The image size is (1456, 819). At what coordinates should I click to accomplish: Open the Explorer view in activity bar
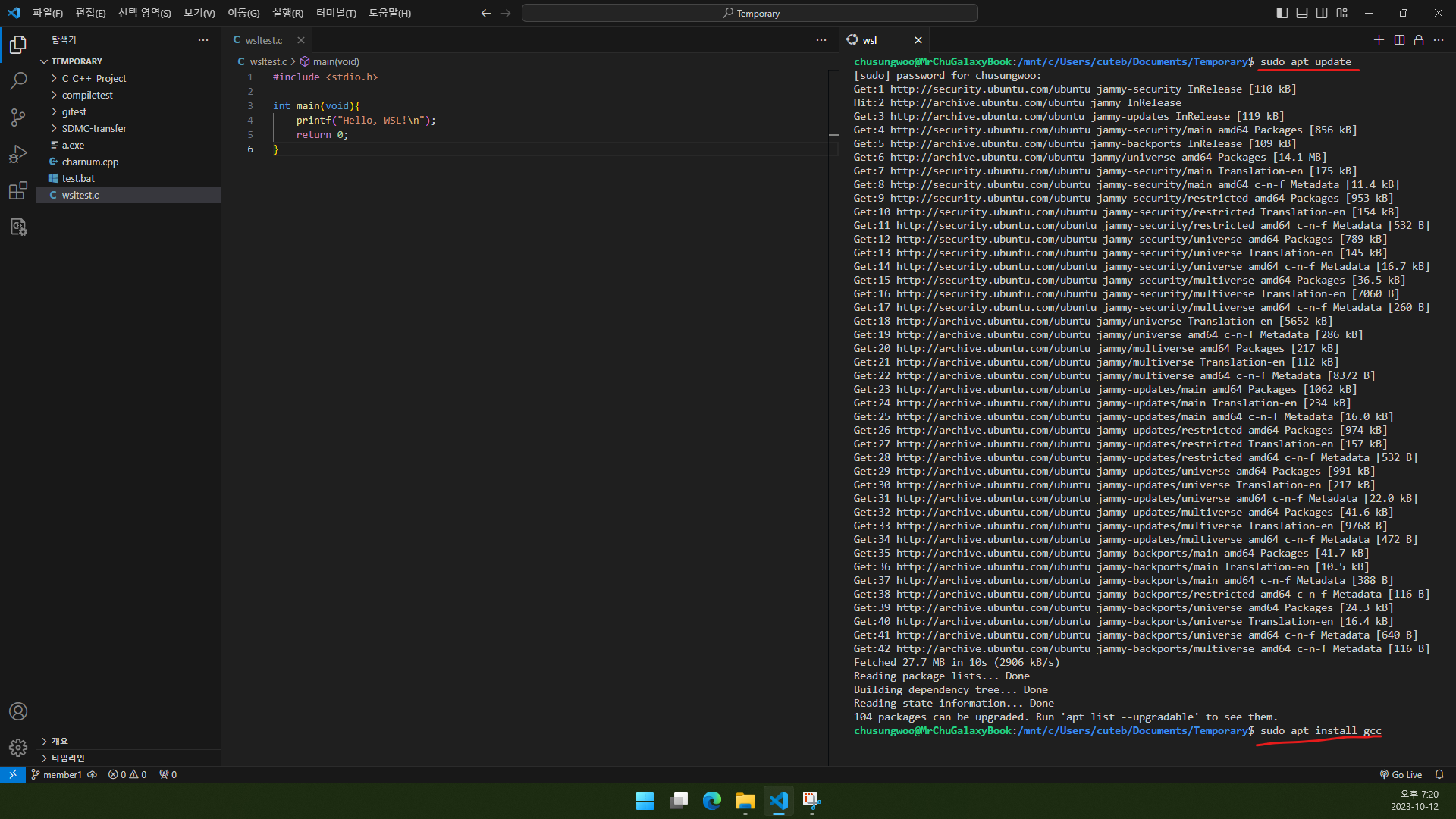18,45
